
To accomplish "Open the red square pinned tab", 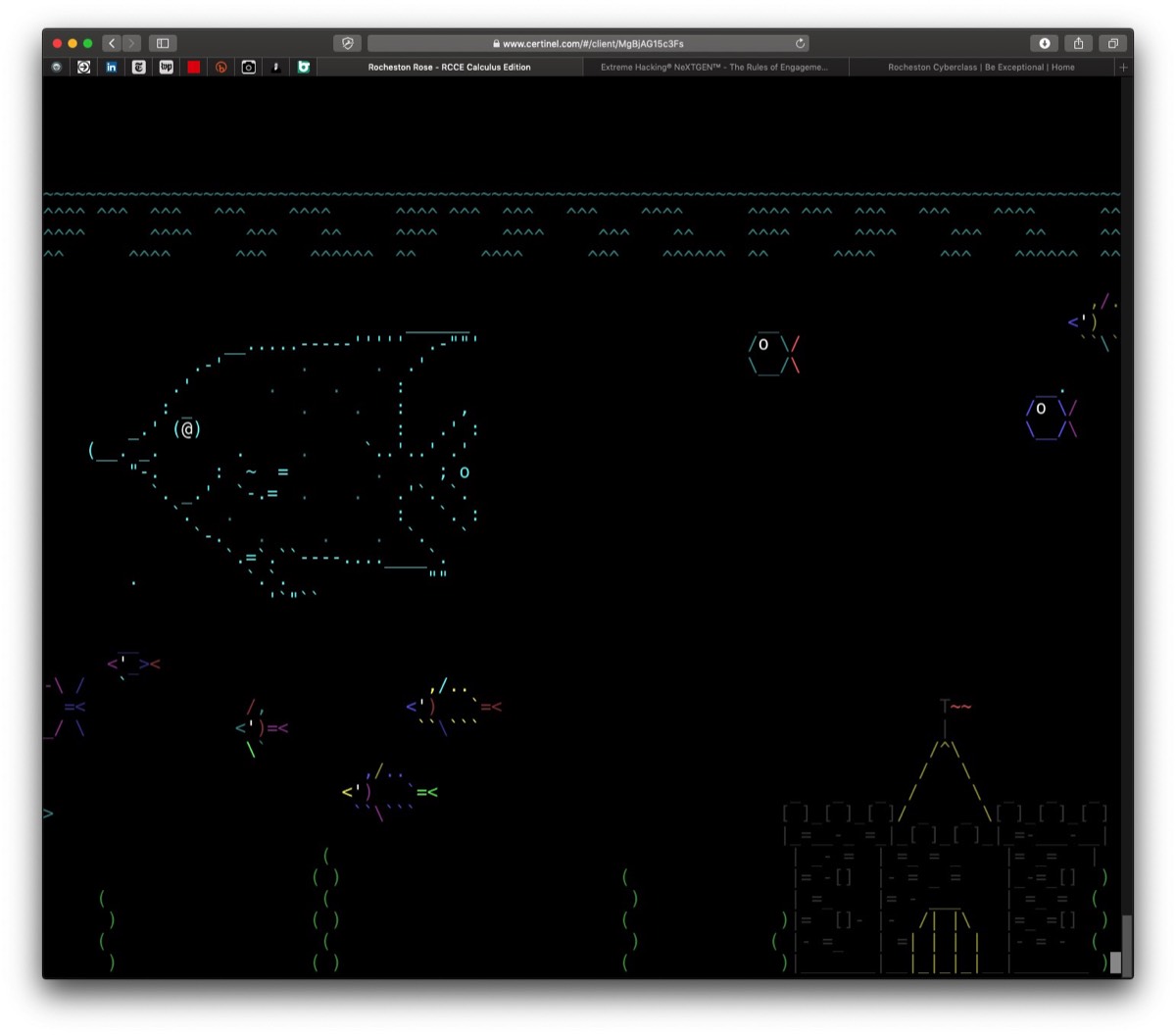I will [x=194, y=67].
